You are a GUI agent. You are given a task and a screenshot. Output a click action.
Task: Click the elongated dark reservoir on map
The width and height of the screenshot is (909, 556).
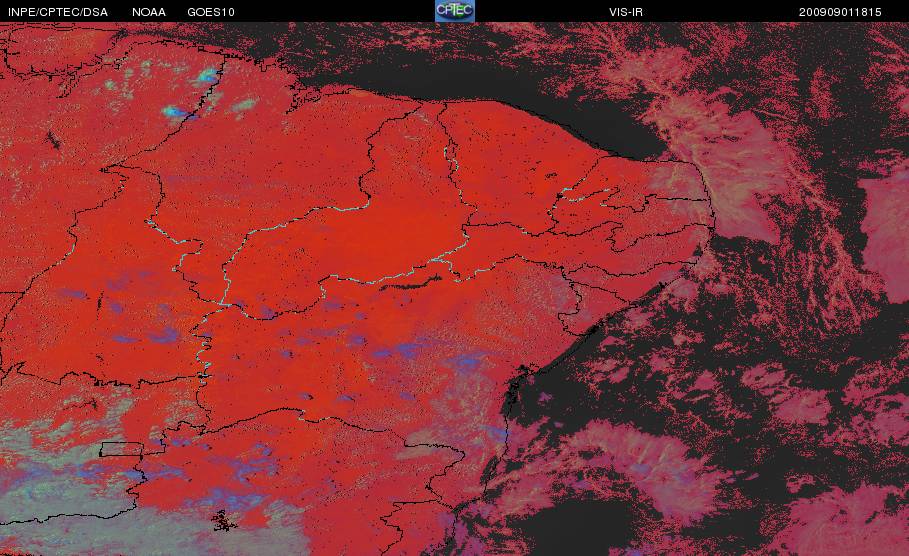(x=410, y=284)
